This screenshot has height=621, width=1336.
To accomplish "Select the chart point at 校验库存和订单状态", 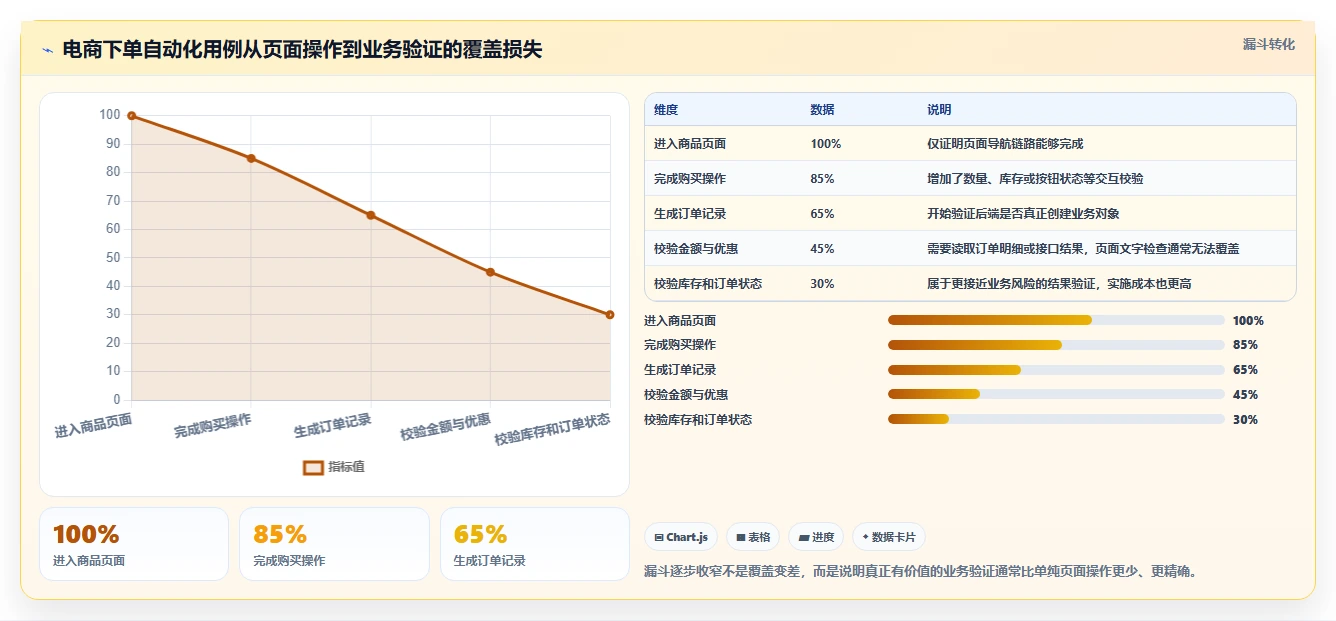I will pyautogui.click(x=610, y=315).
